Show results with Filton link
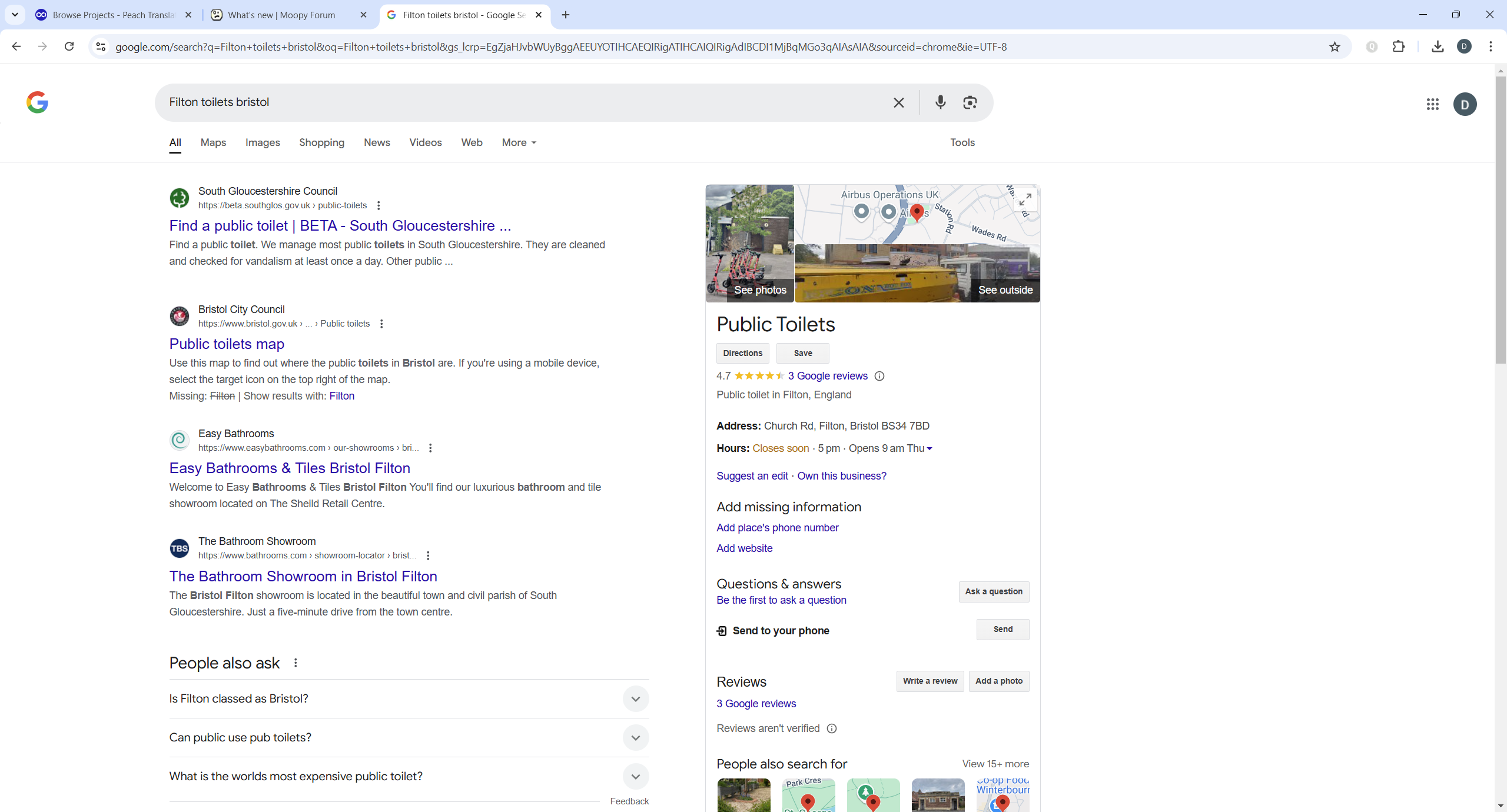The width and height of the screenshot is (1507, 812). pos(342,396)
